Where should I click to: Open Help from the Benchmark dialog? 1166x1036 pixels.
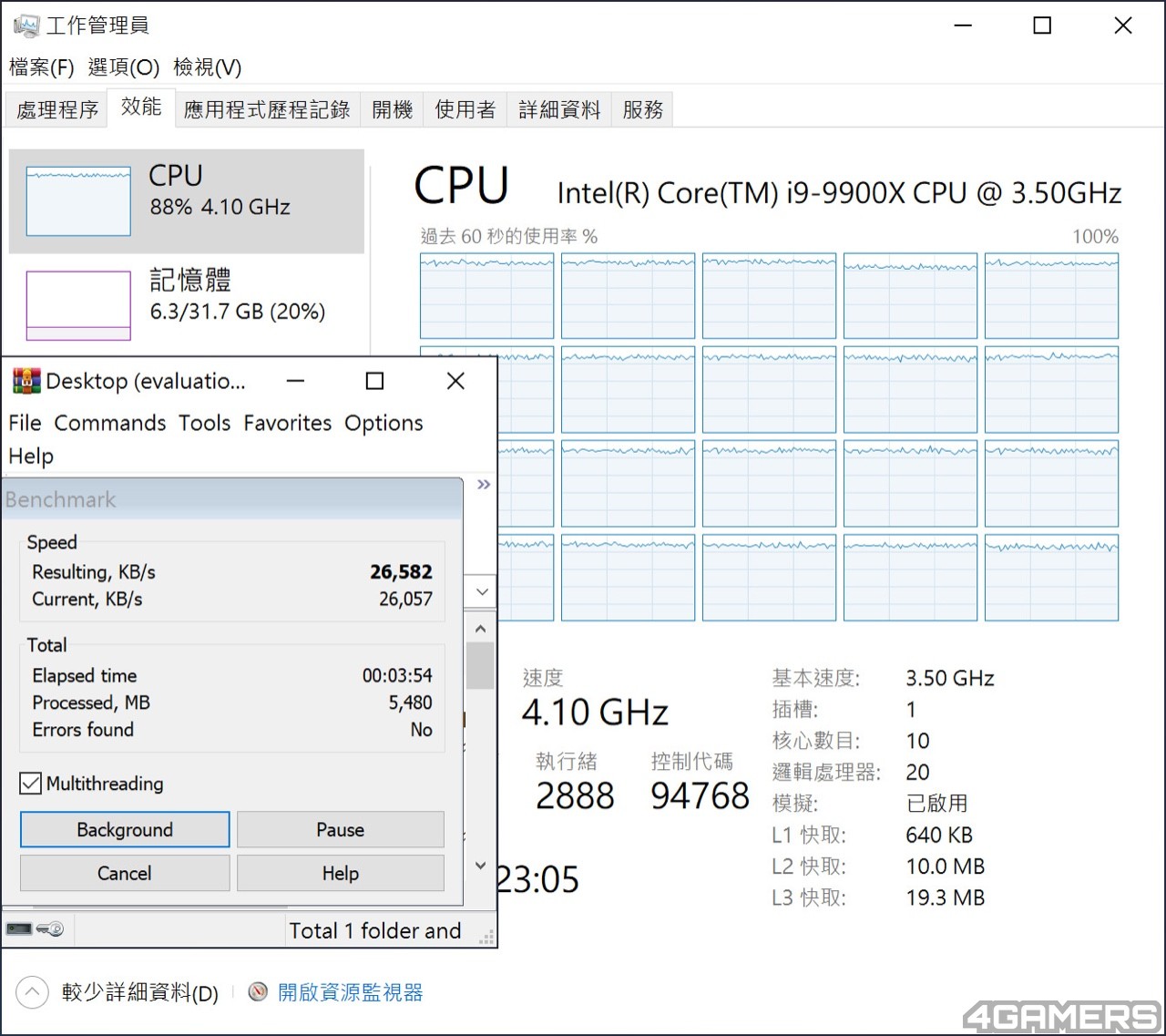click(341, 873)
